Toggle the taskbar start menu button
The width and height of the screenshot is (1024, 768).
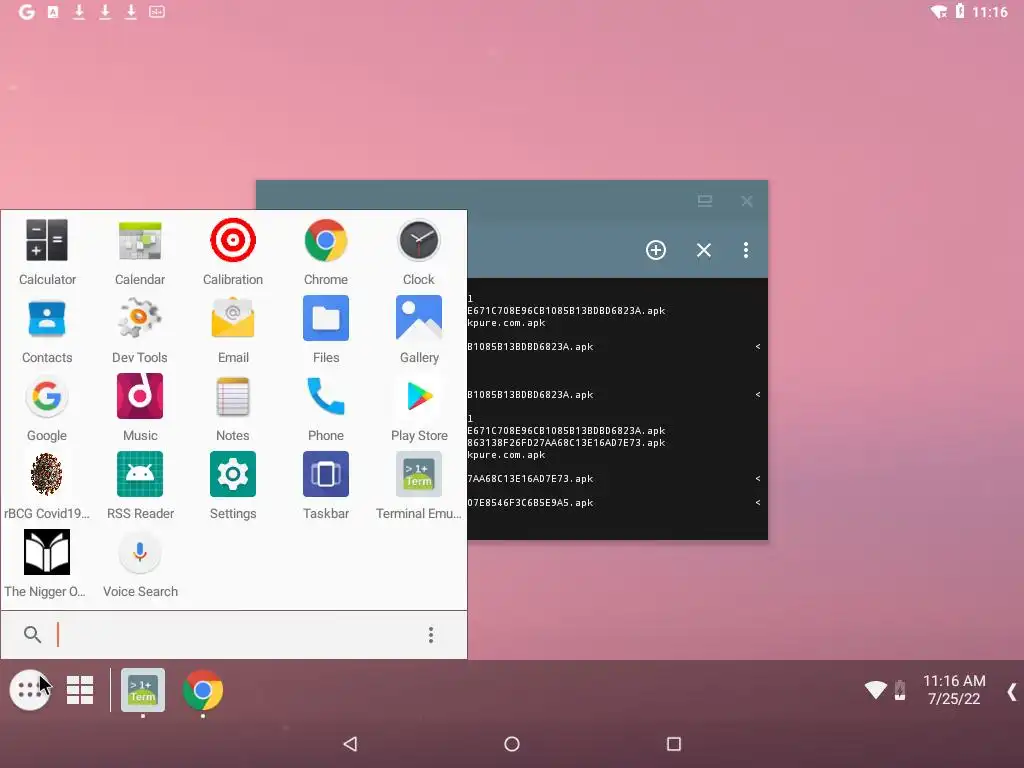coord(29,690)
